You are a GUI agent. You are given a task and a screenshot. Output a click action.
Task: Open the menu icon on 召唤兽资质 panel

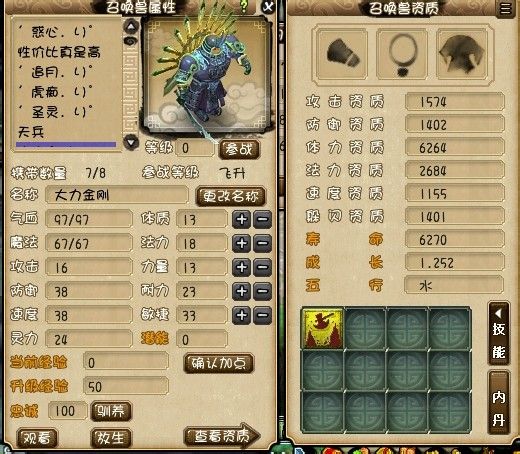click(x=506, y=8)
